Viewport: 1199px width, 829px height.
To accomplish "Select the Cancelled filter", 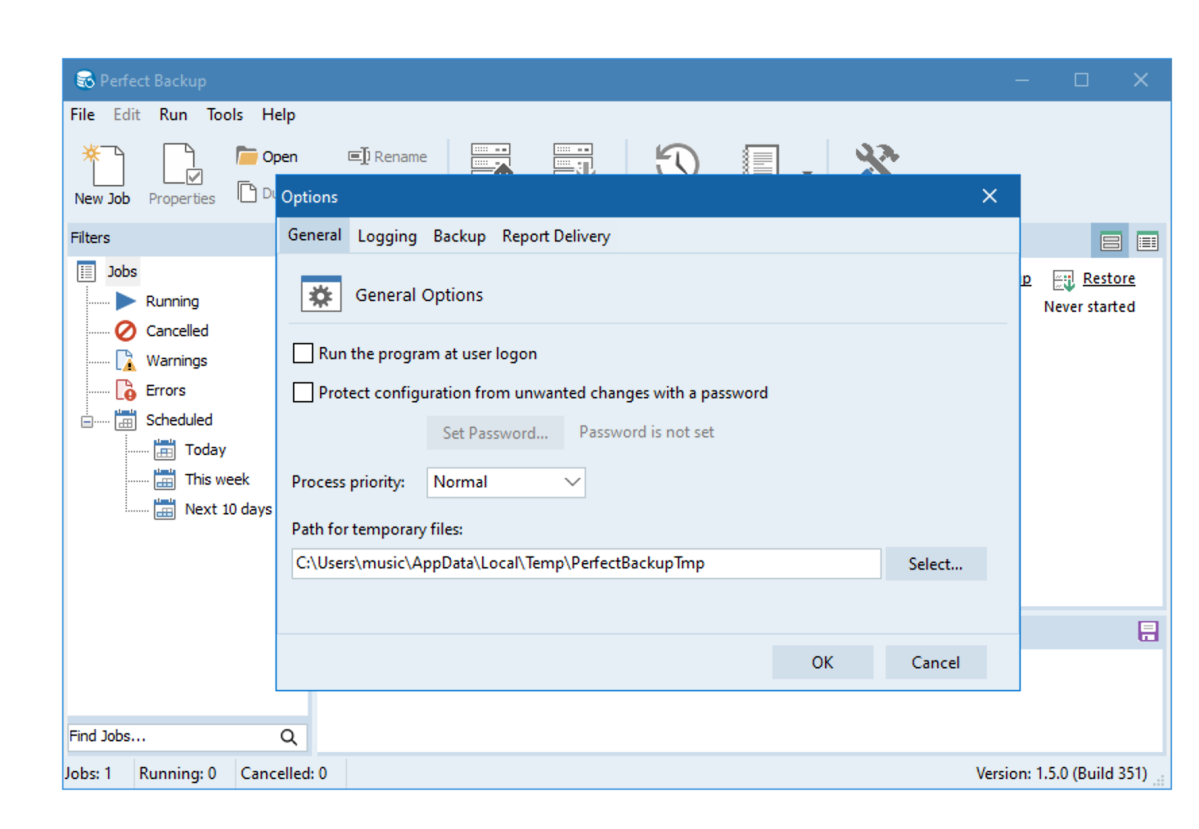I will coord(177,331).
